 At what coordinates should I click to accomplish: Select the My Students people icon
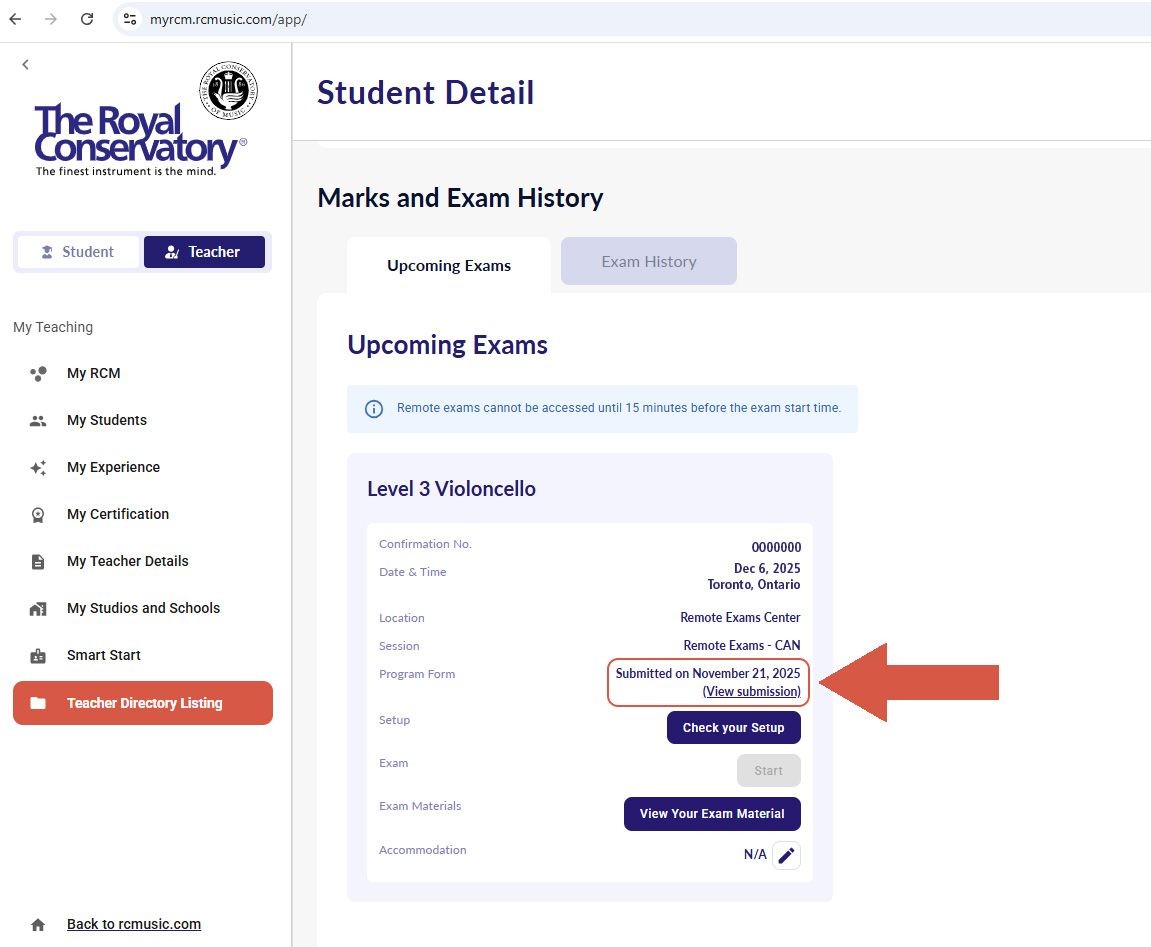(38, 420)
